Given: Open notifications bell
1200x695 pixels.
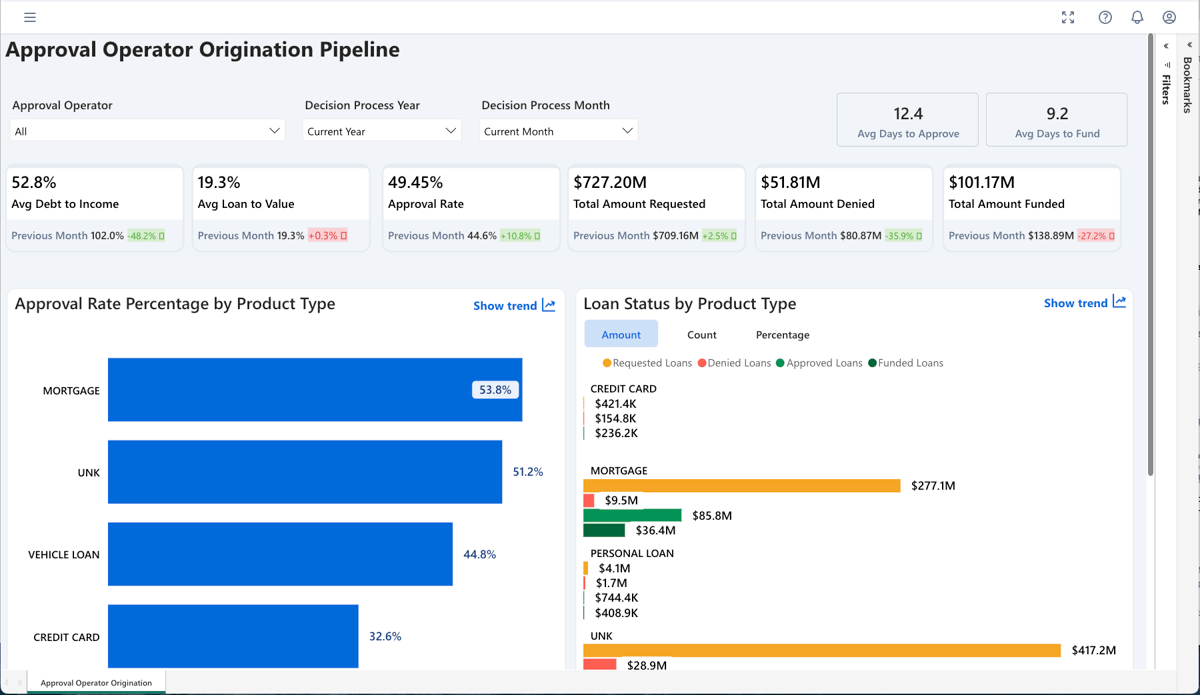Looking at the screenshot, I should 1137,17.
